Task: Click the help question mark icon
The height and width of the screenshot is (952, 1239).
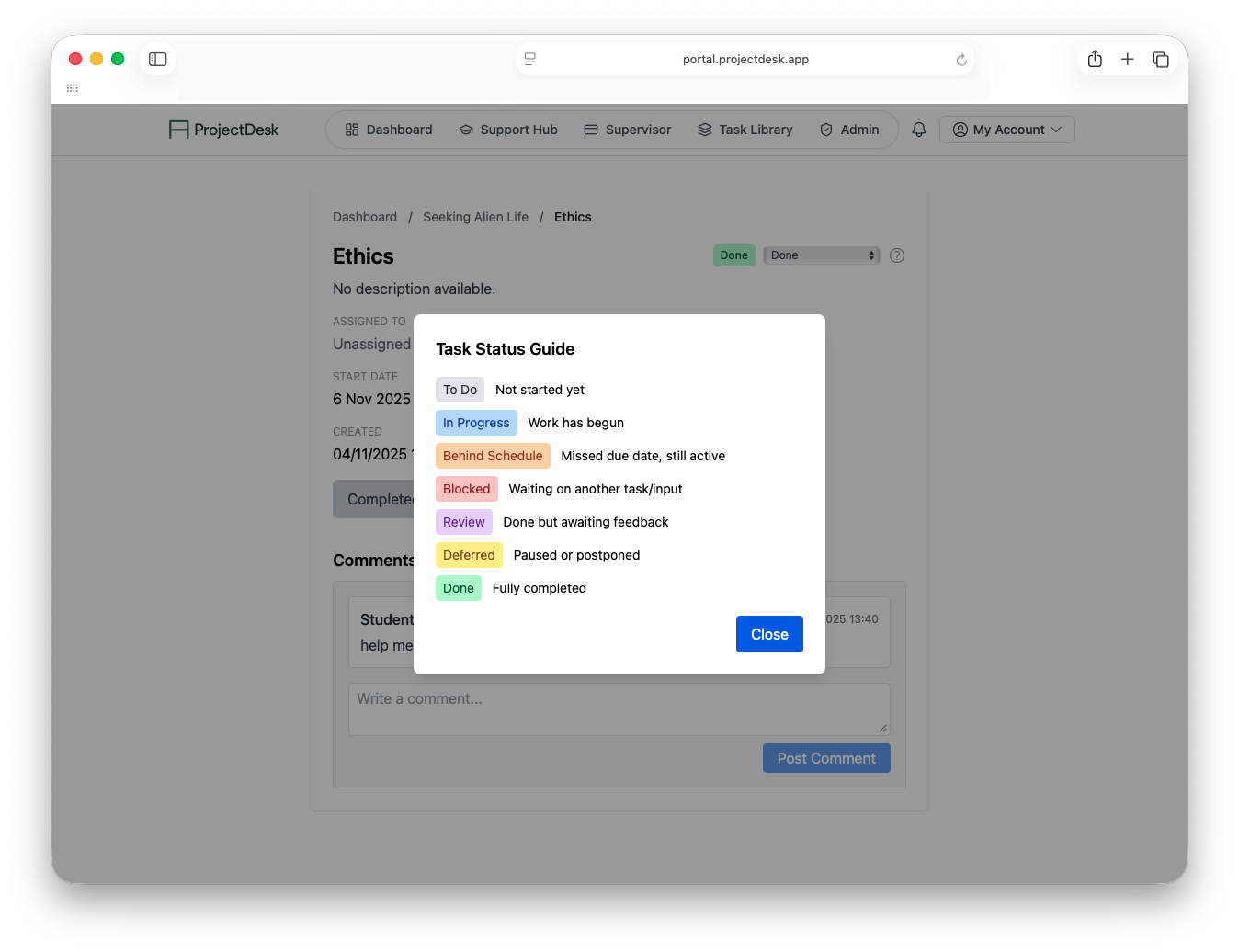Action: tap(896, 255)
